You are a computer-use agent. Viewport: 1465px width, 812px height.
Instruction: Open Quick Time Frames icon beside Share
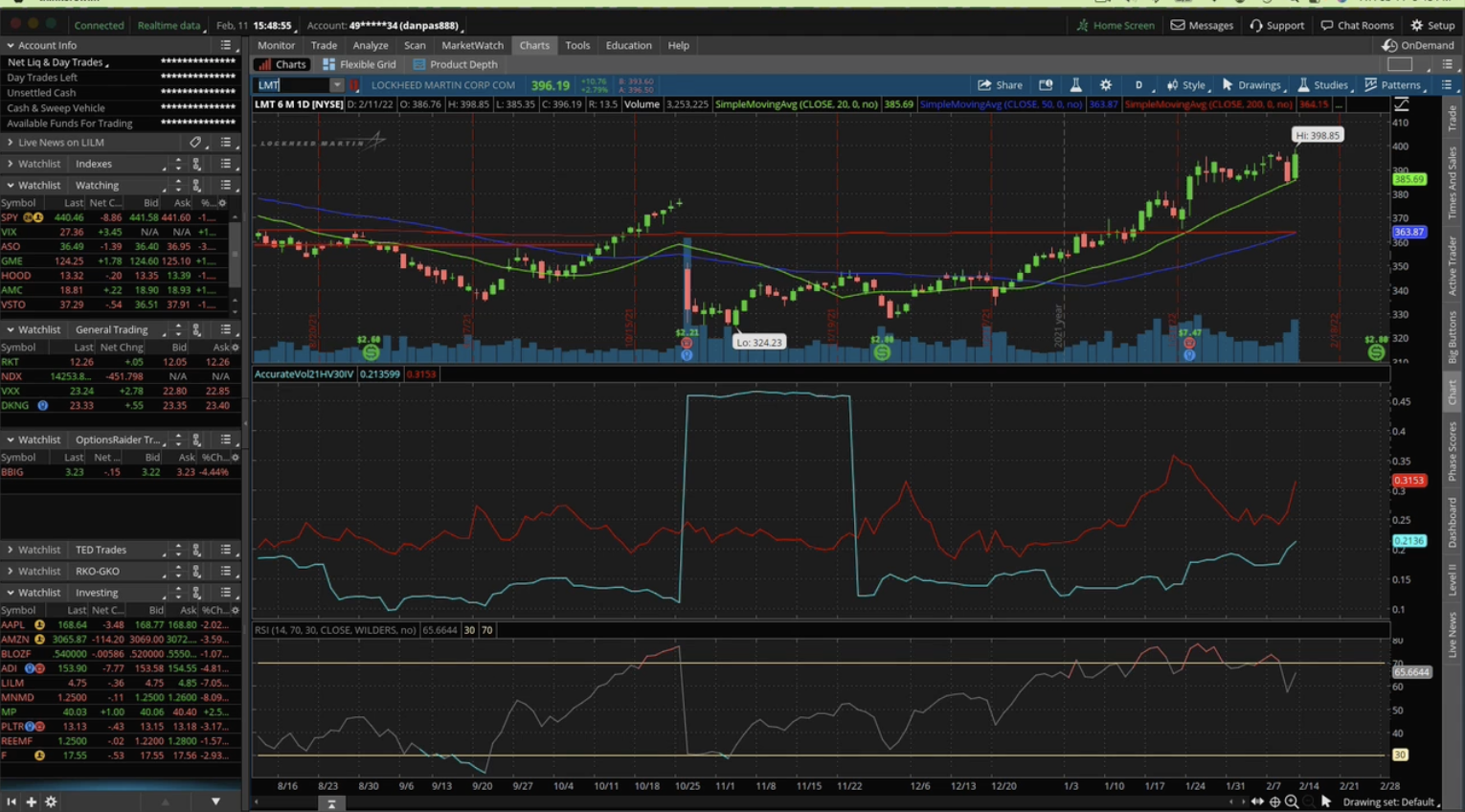click(x=1046, y=85)
